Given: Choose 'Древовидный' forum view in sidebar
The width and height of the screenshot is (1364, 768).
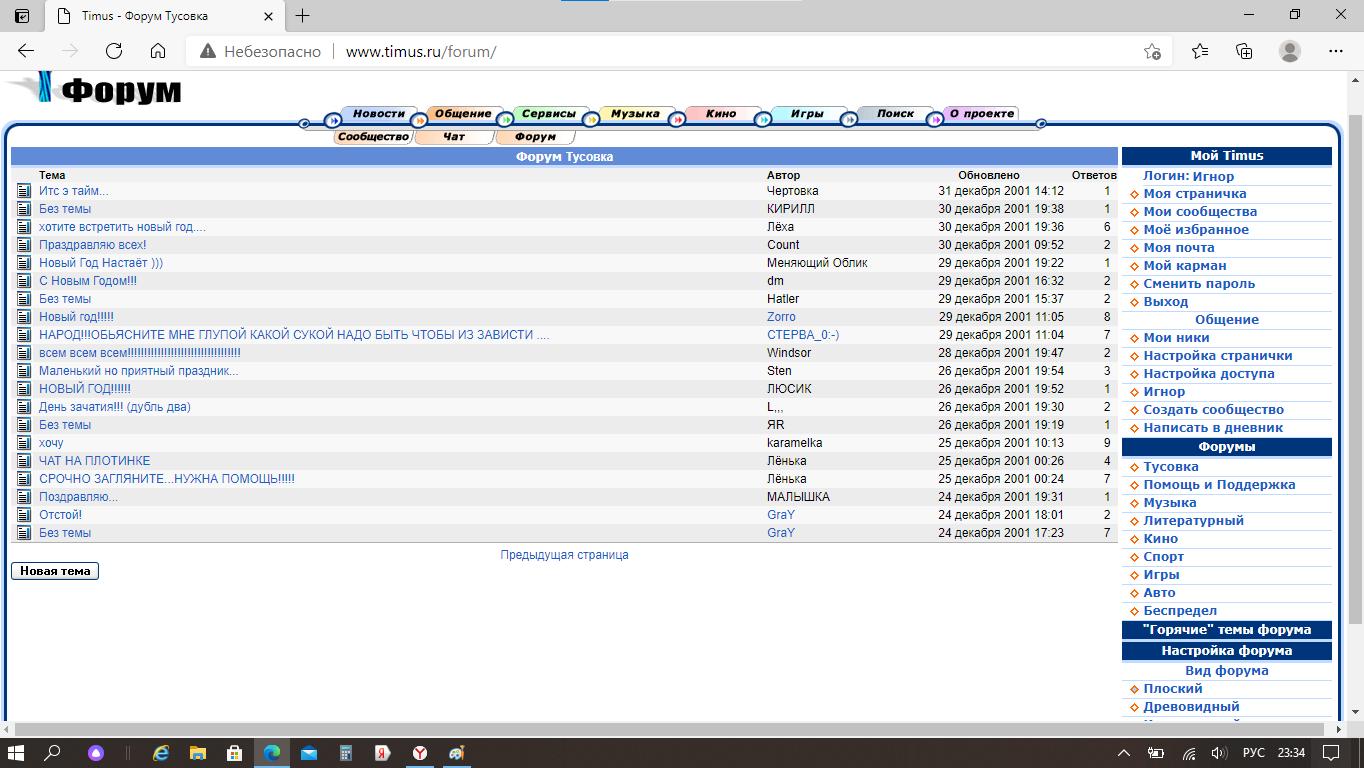Looking at the screenshot, I should (1191, 707).
